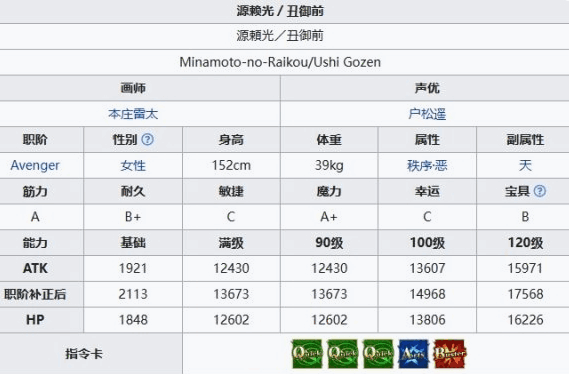The height and width of the screenshot is (374, 569).
Task: Click the blue Arts command card icon
Action: (413, 354)
